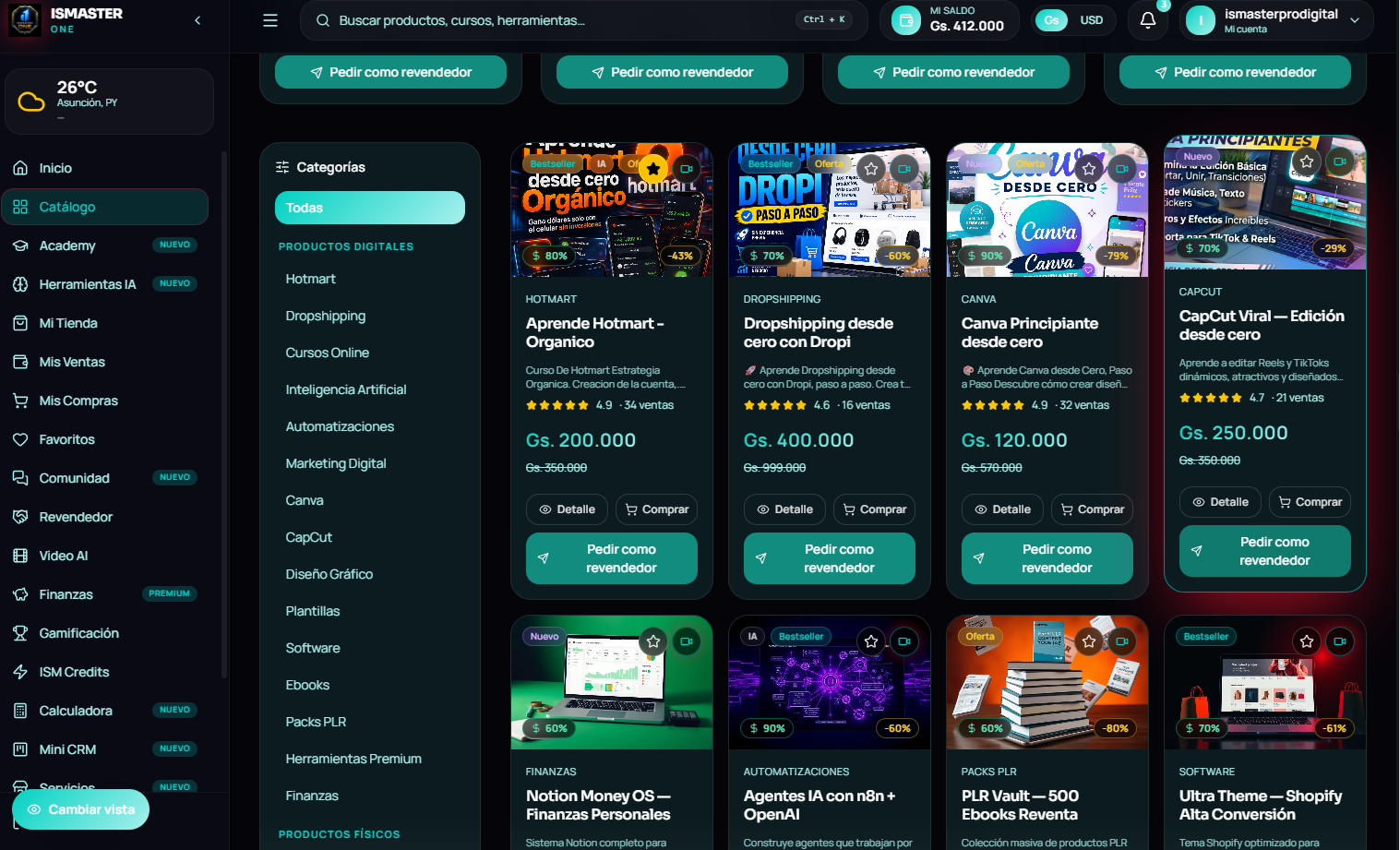Filter by Cursos Online category
Image resolution: width=1400 pixels, height=850 pixels.
pyautogui.click(x=327, y=353)
